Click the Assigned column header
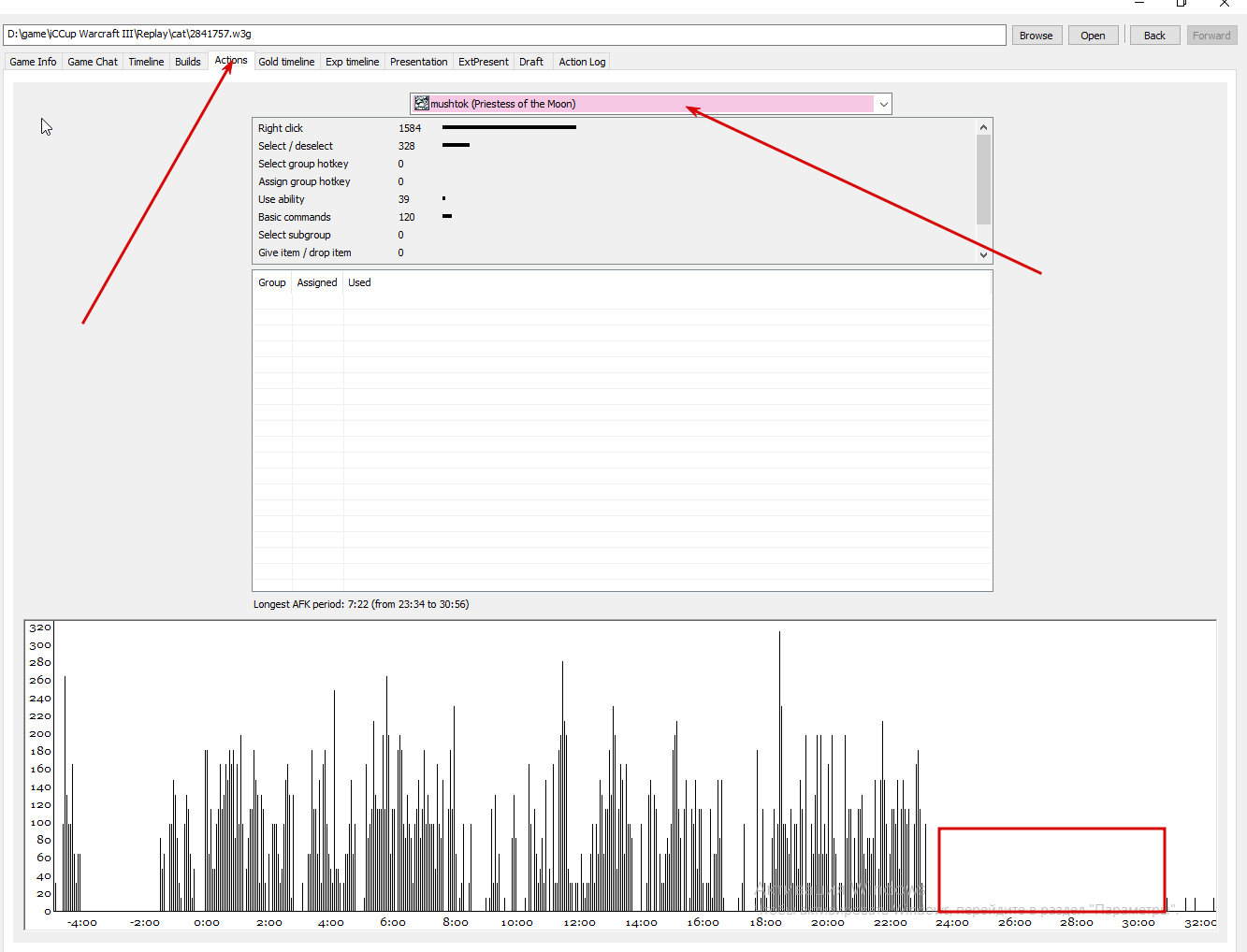1247x952 pixels. coord(317,282)
